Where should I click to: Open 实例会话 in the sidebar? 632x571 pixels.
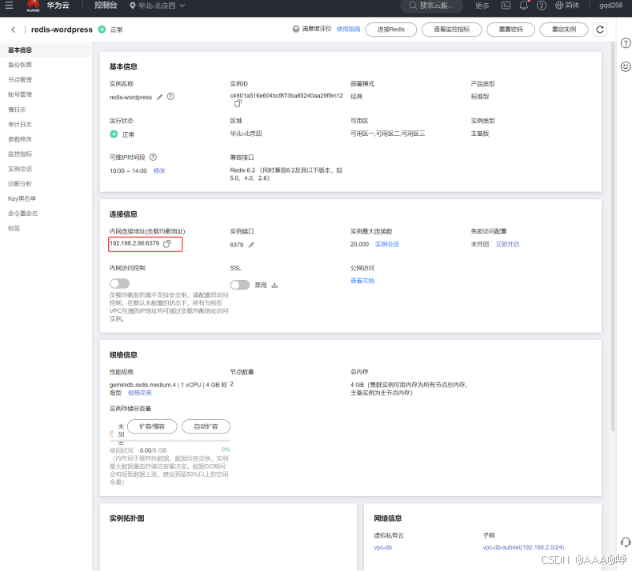pos(20,169)
